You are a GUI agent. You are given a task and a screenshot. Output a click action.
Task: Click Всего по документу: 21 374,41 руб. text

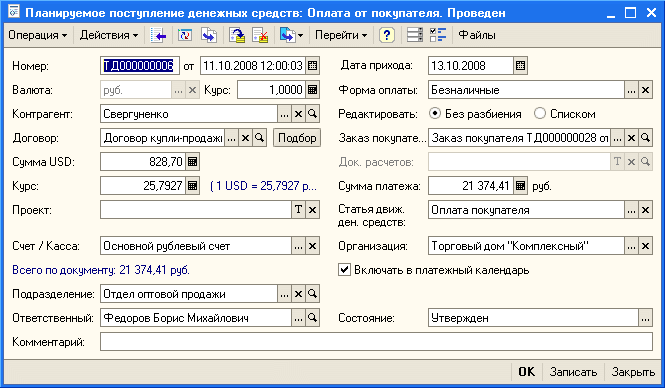(x=101, y=270)
